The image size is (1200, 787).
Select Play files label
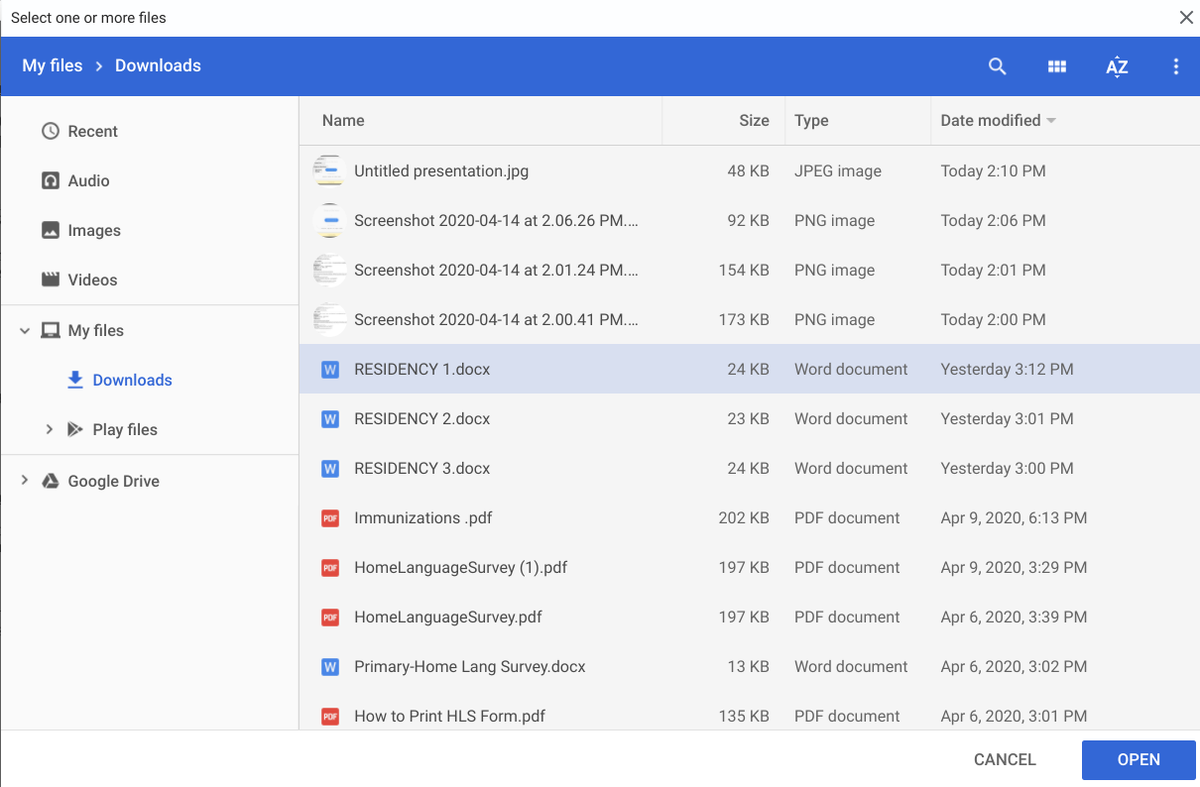[125, 429]
